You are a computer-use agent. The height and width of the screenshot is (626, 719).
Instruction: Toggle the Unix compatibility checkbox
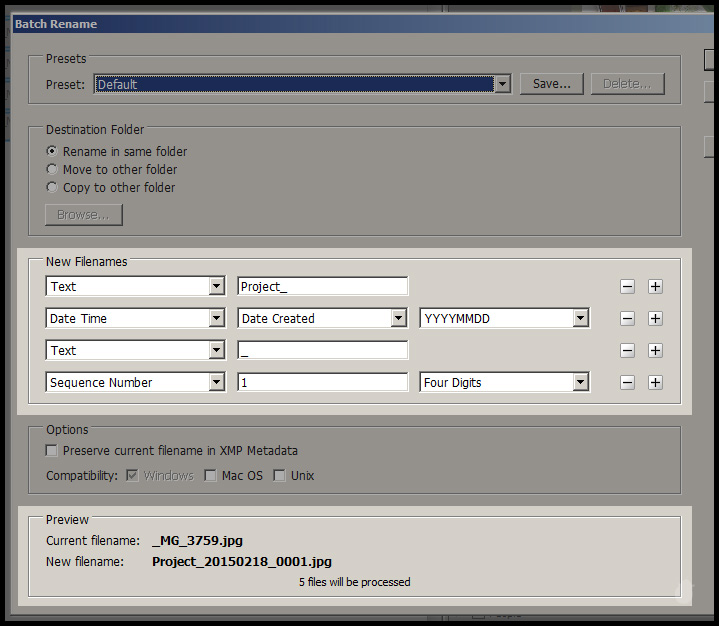coord(279,476)
